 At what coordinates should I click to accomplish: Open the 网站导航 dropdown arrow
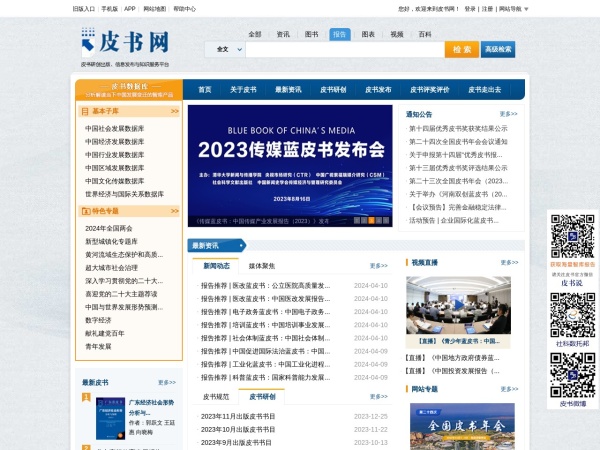[x=526, y=9]
